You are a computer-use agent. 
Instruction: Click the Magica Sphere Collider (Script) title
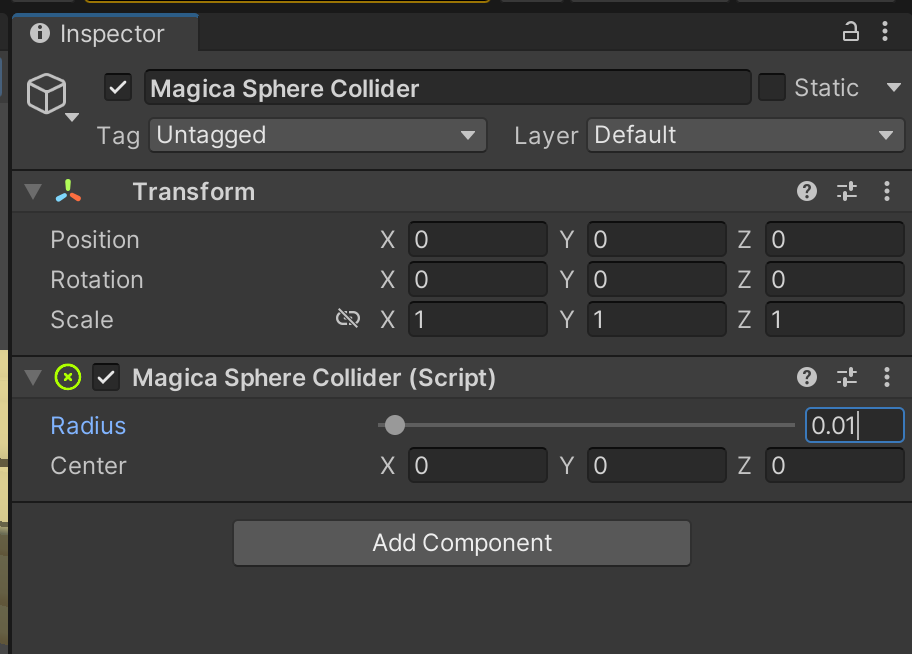pyautogui.click(x=314, y=378)
